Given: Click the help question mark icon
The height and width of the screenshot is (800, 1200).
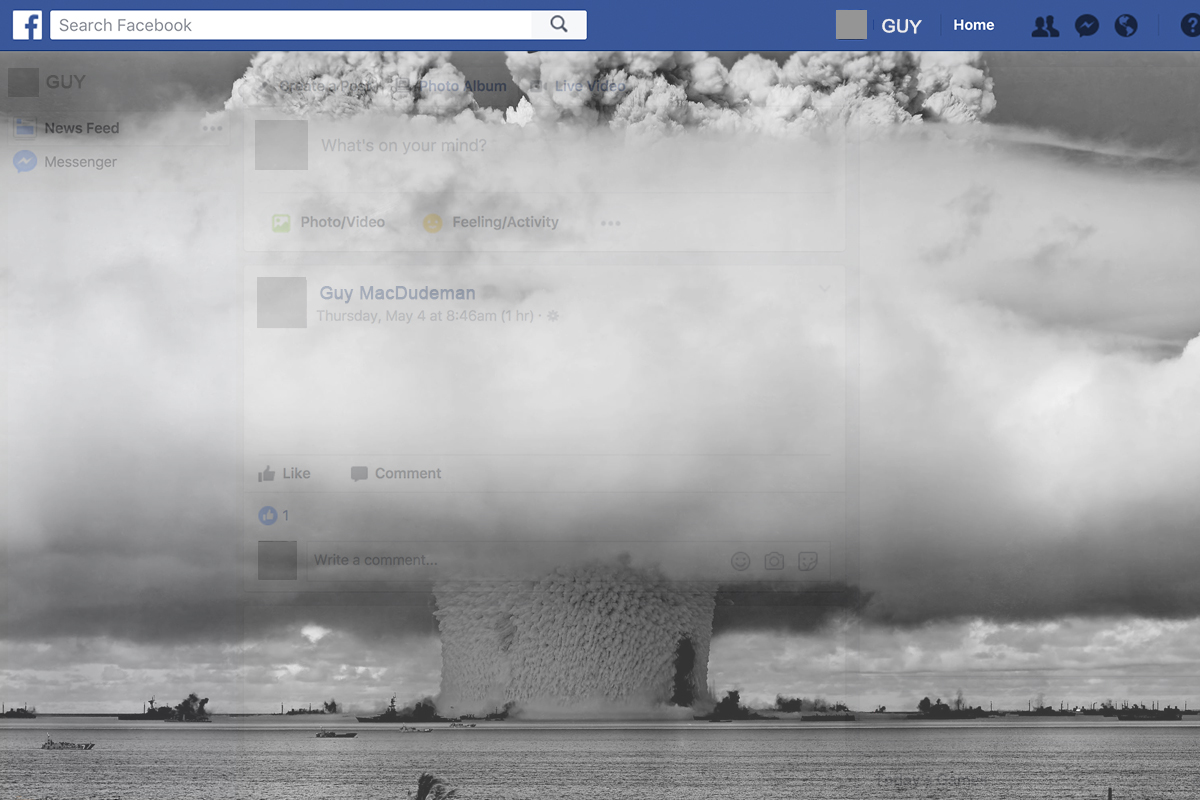Looking at the screenshot, I should (x=1190, y=26).
